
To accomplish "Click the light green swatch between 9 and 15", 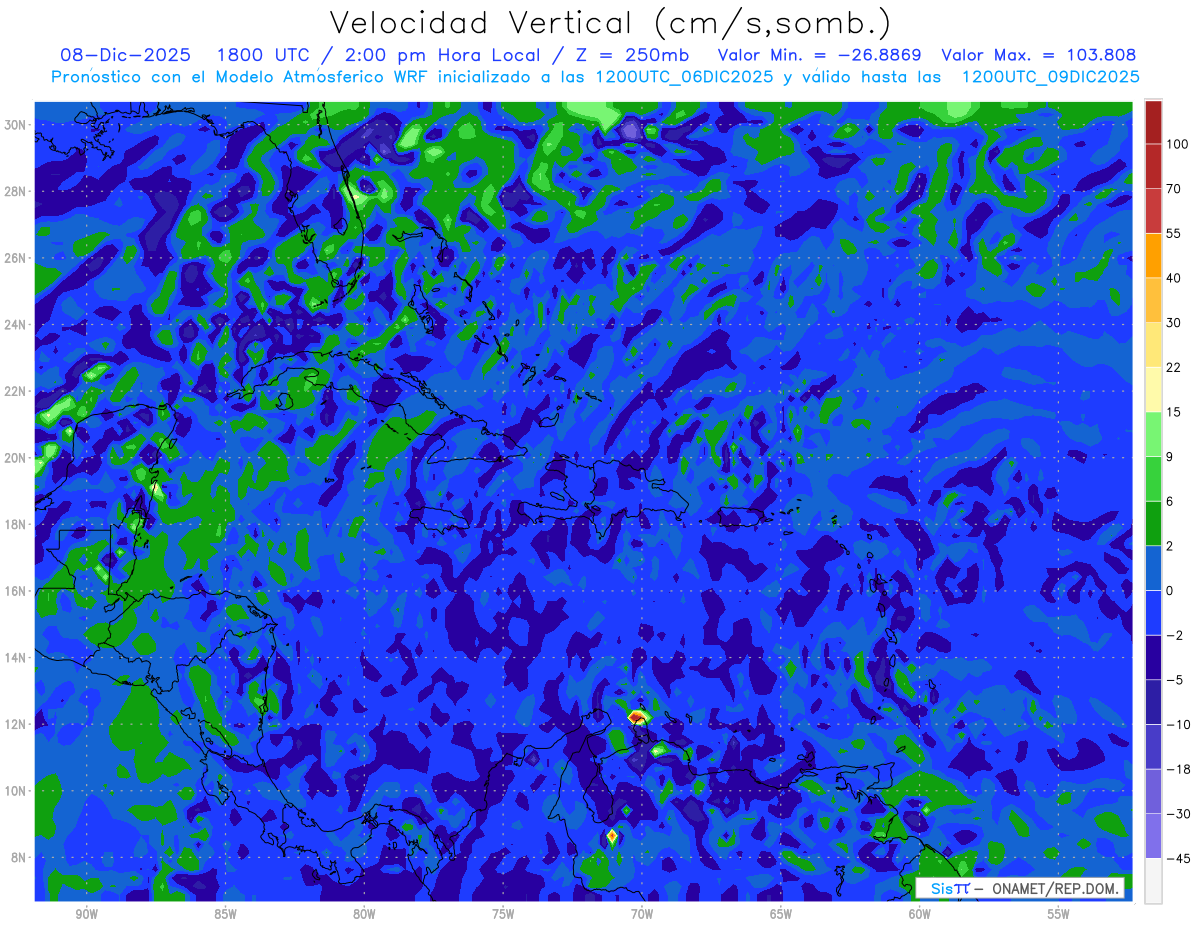I will coord(1153,434).
